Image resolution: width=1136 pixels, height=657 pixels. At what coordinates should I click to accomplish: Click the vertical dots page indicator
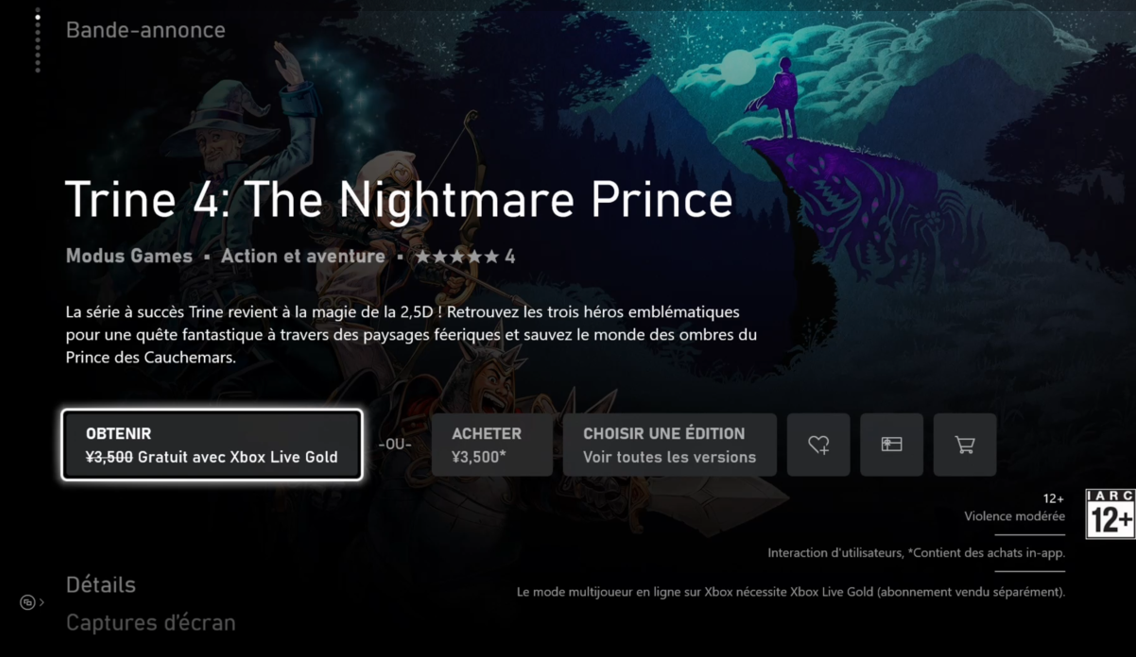click(x=38, y=41)
